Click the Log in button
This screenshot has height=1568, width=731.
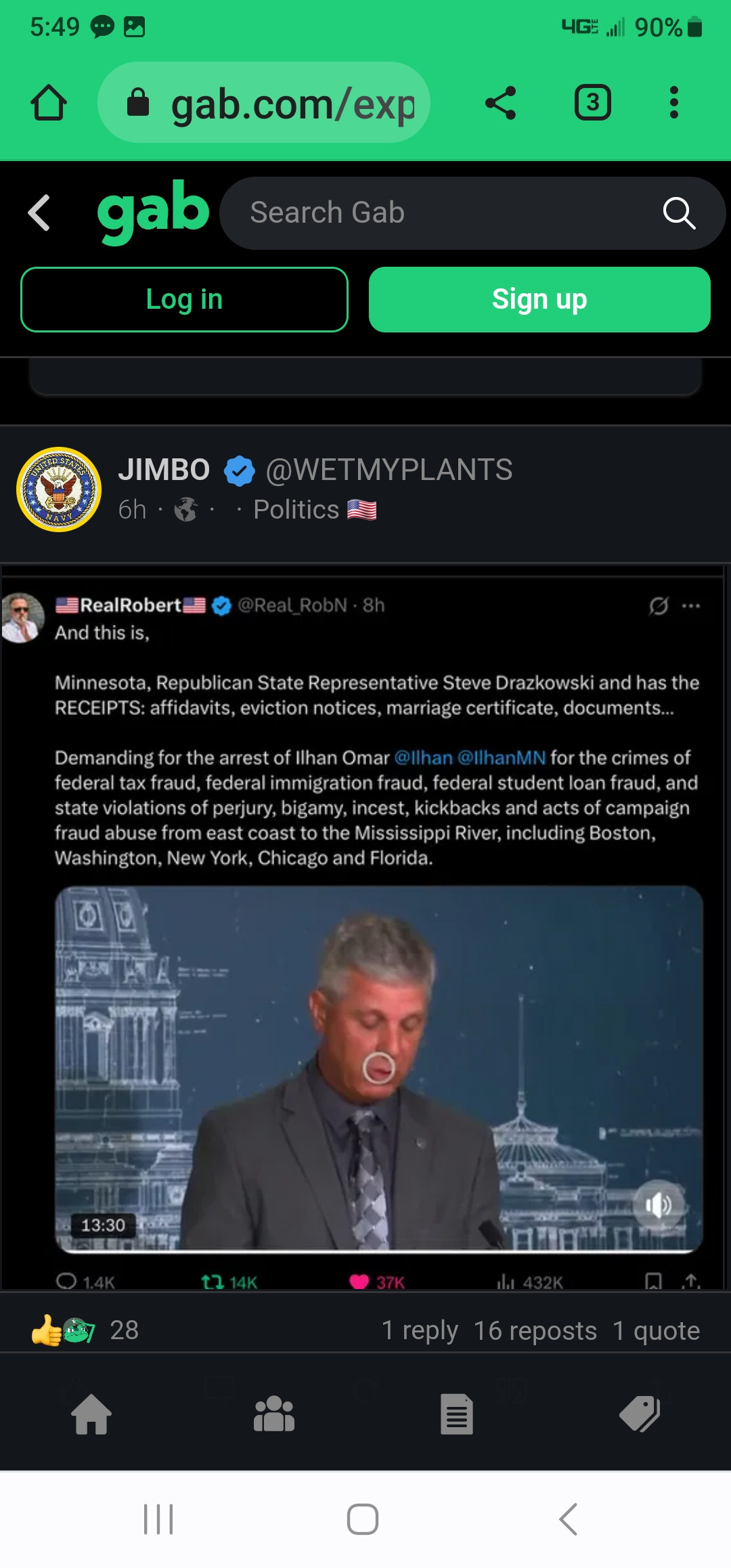(x=184, y=299)
